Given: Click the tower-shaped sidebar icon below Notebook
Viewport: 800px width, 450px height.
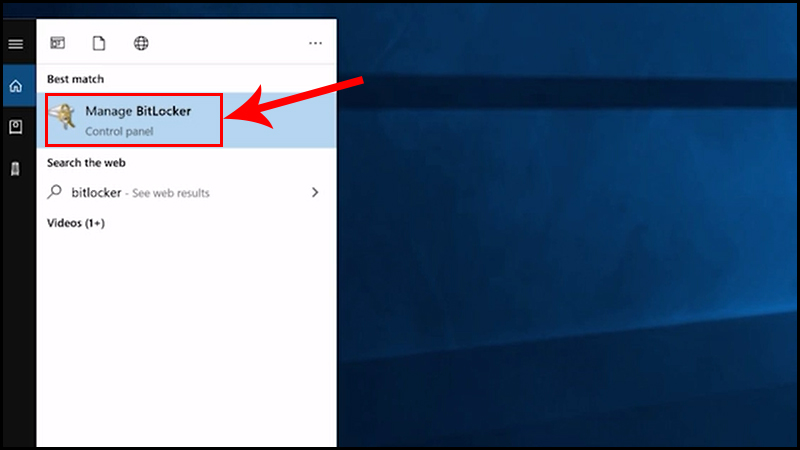Looking at the screenshot, I should point(15,168).
